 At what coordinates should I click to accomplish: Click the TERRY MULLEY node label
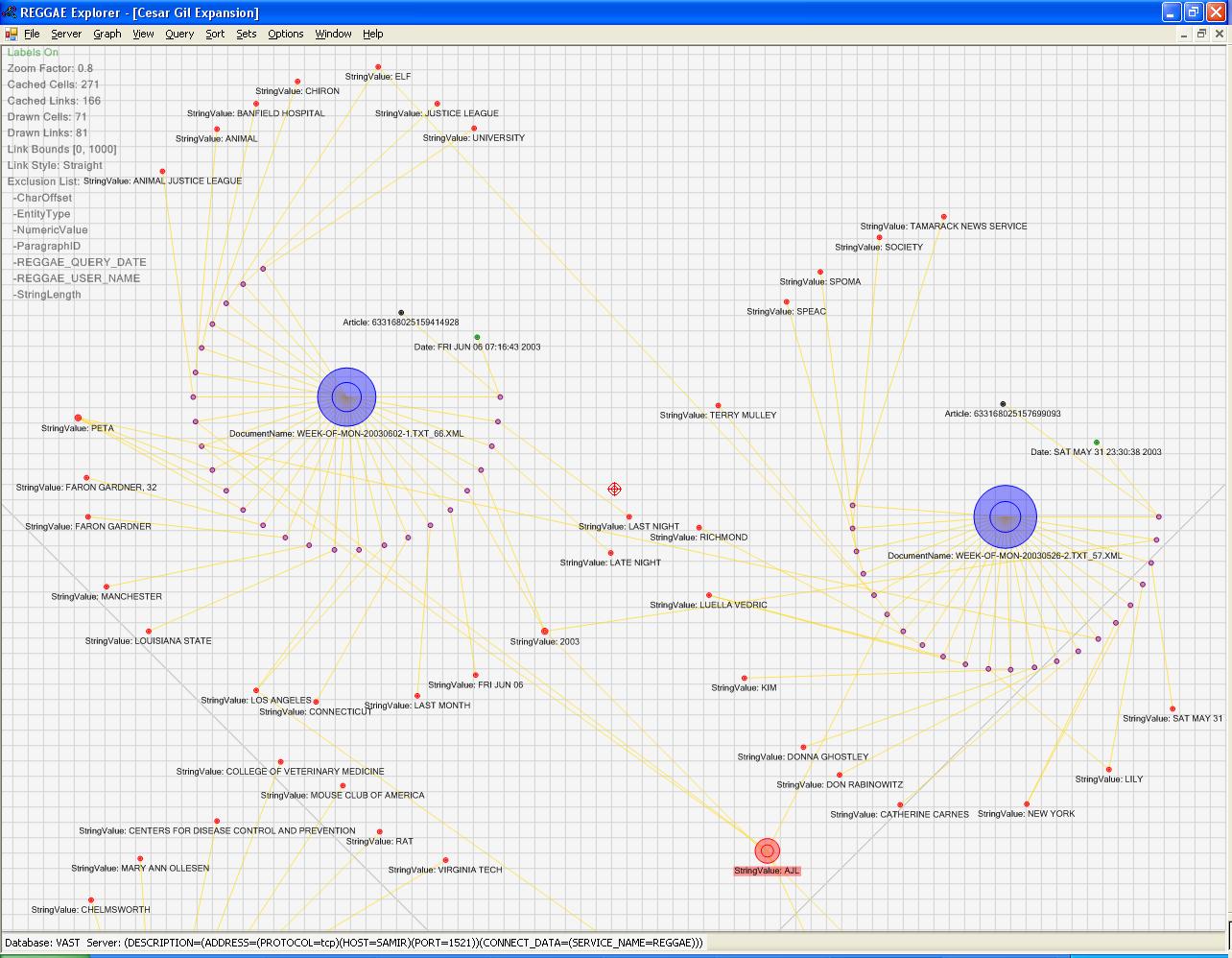718,415
